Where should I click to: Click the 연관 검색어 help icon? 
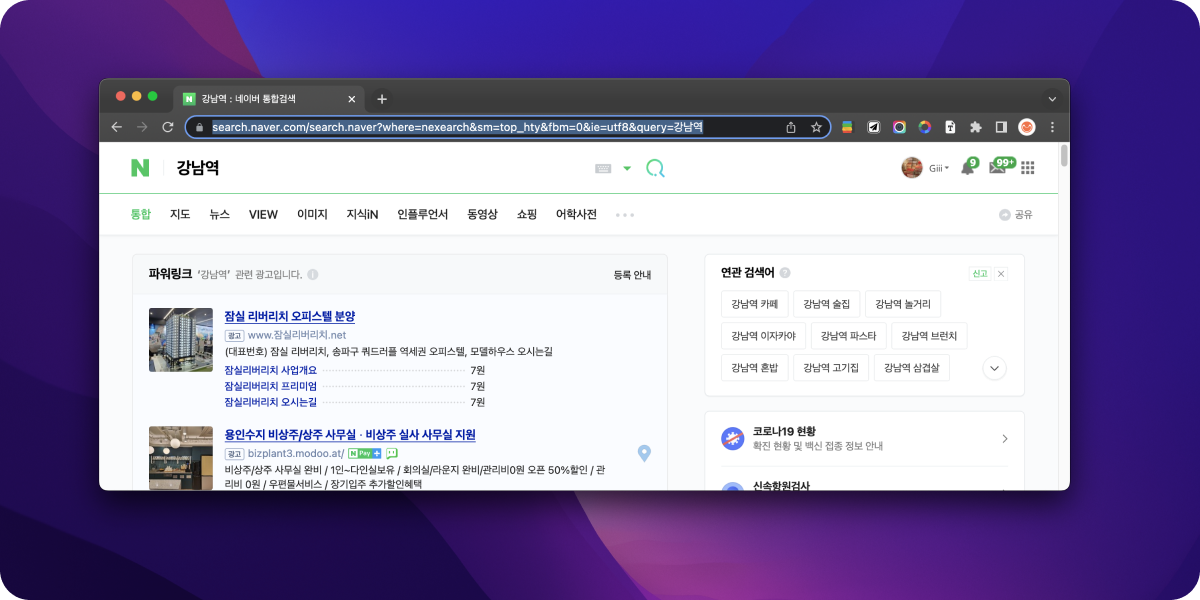785,273
